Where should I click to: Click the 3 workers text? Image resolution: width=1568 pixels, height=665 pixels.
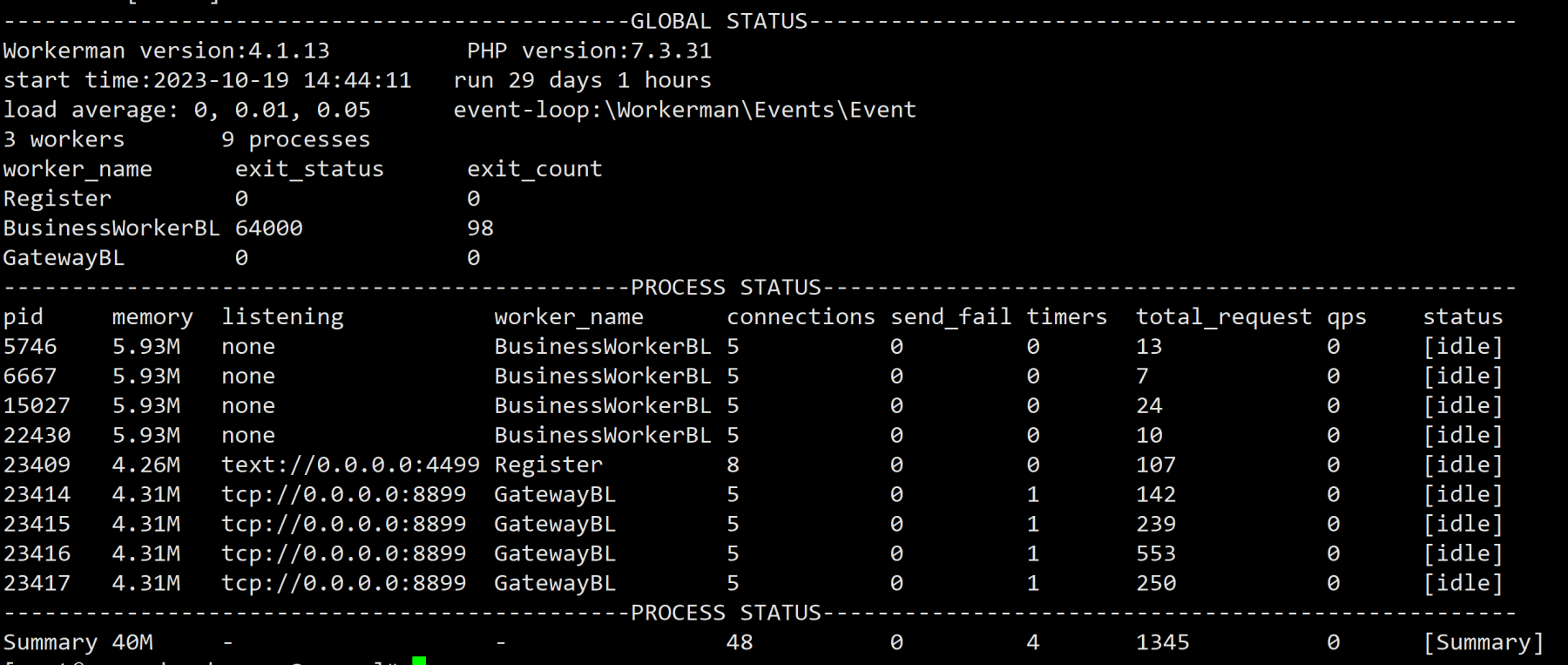tap(64, 139)
